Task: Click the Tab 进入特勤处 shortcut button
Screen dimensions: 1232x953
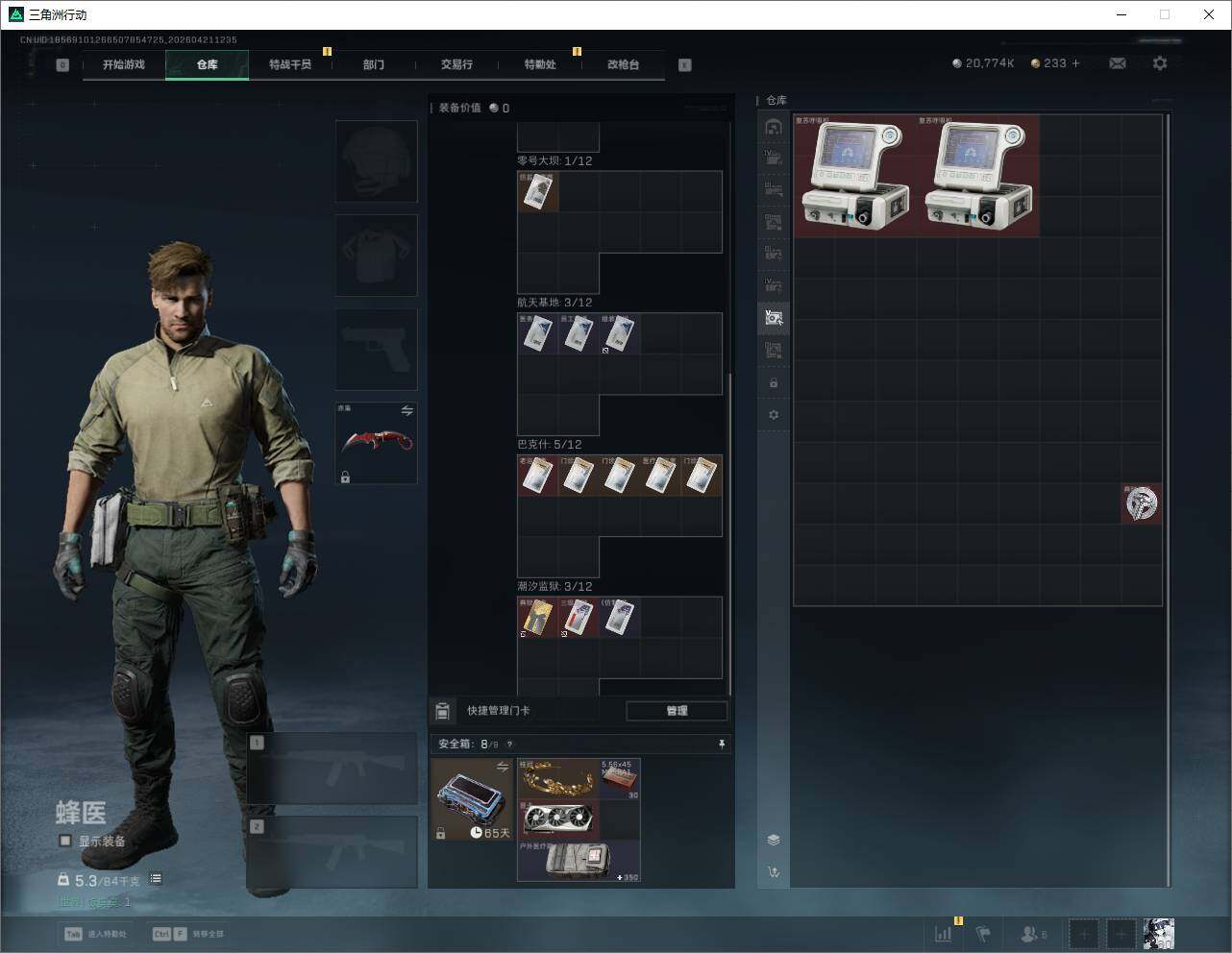Action: [95, 934]
